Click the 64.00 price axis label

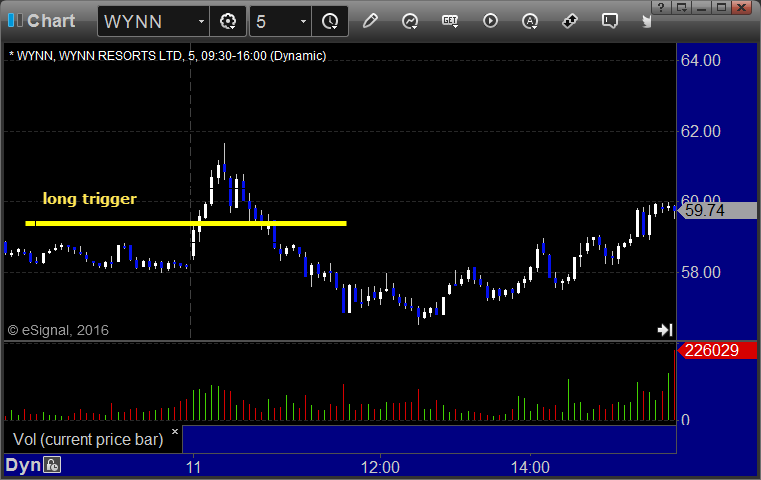[x=700, y=61]
